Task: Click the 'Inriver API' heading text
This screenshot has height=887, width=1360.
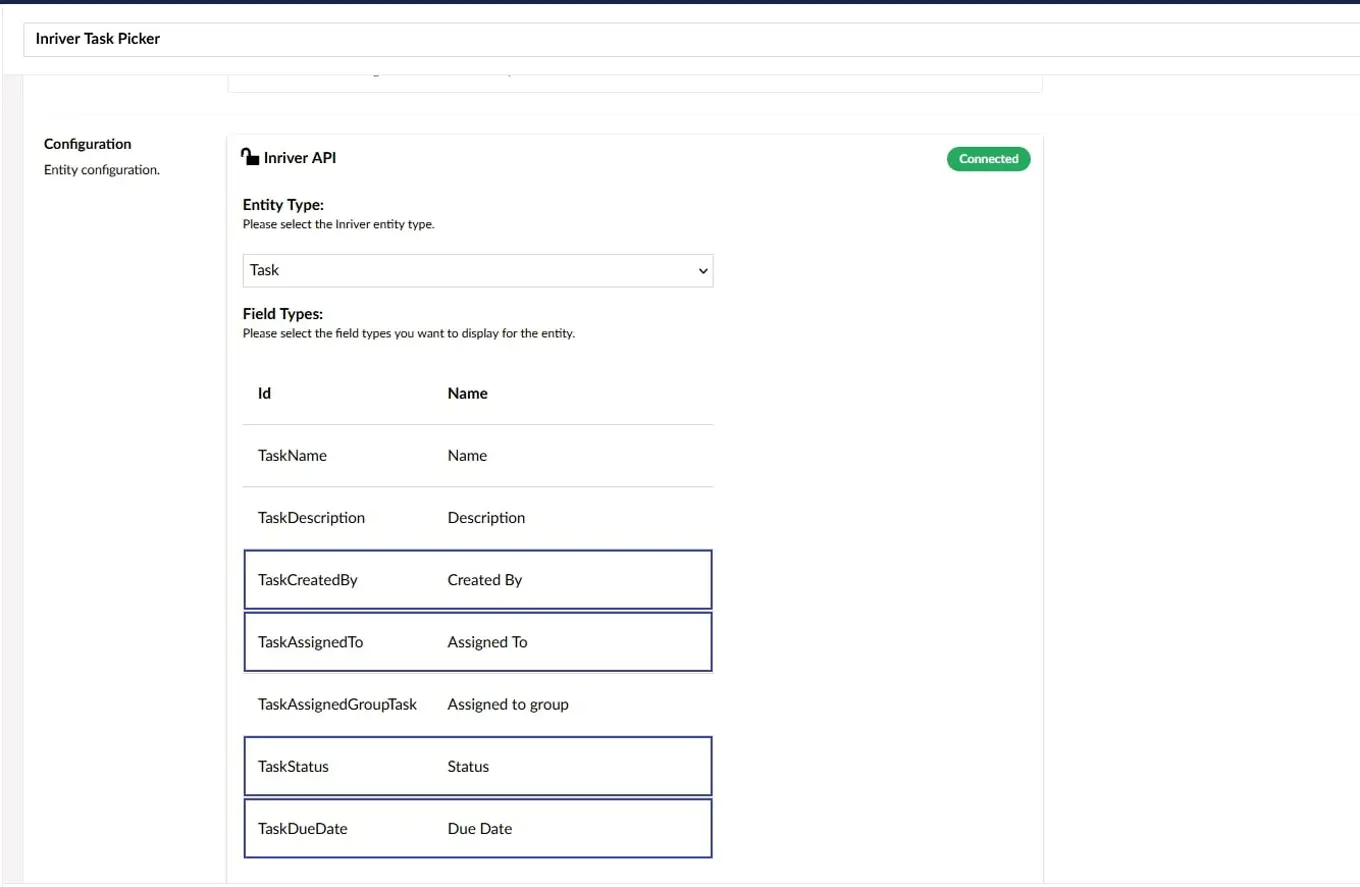Action: [300, 158]
